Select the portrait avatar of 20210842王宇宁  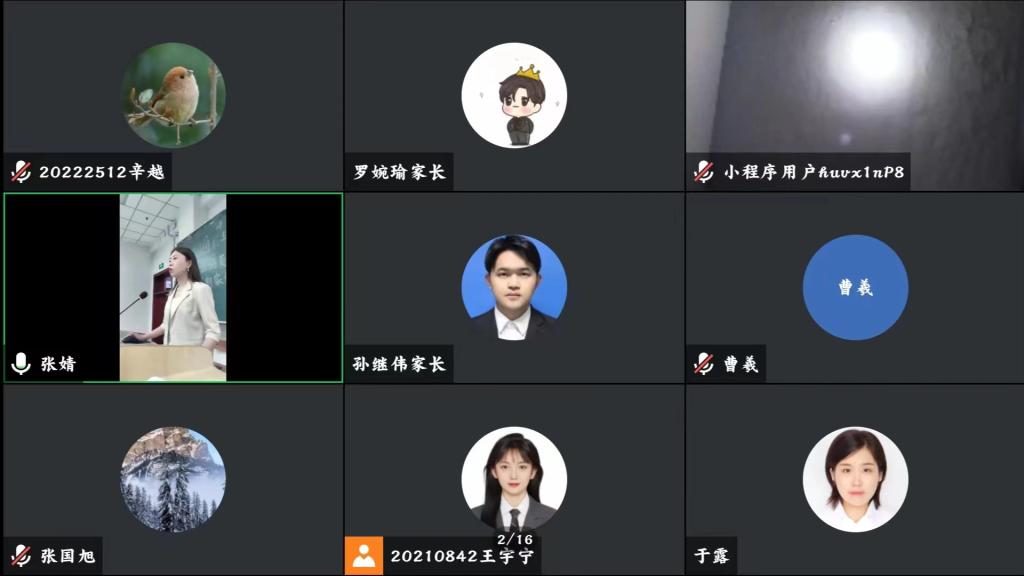pyautogui.click(x=514, y=479)
